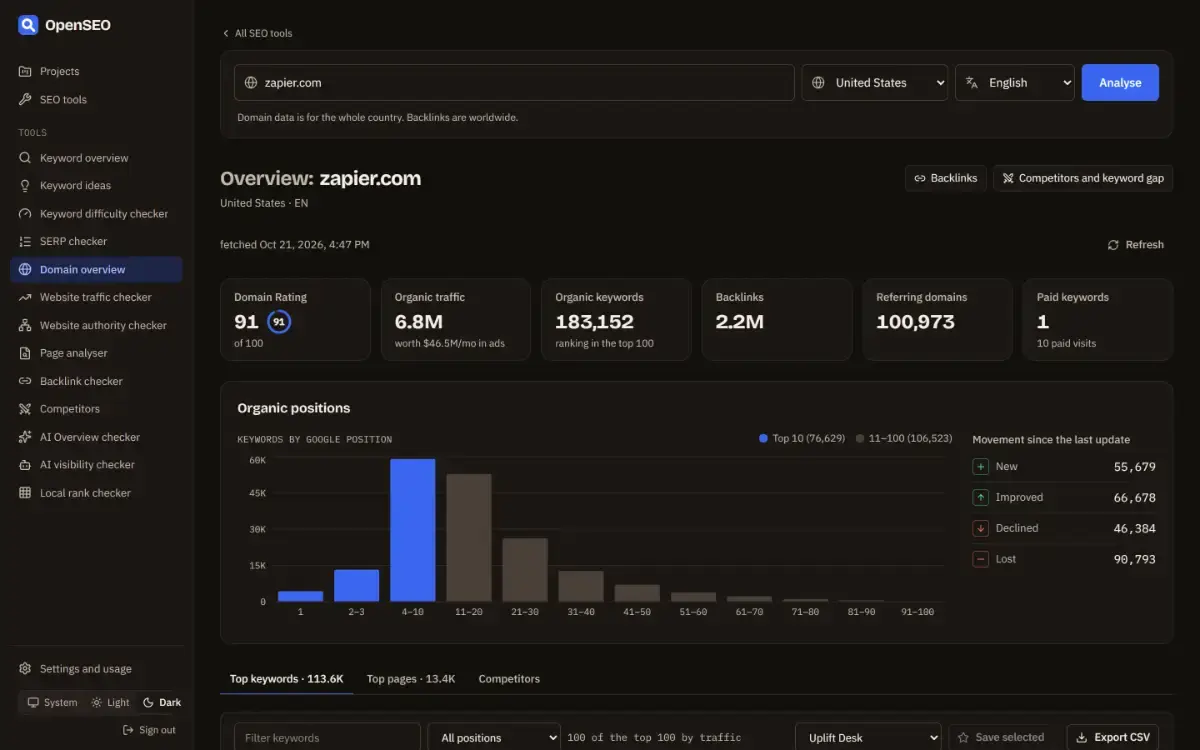Switch to the Top keywords tab
The height and width of the screenshot is (750, 1200).
(287, 679)
